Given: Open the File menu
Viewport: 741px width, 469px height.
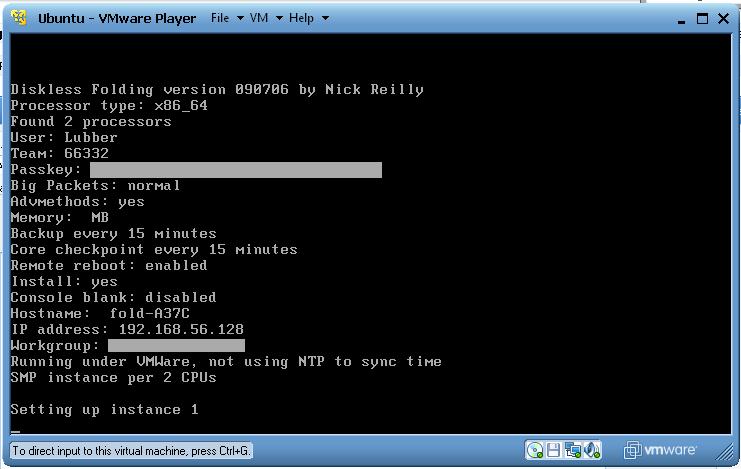Looking at the screenshot, I should (x=227, y=18).
